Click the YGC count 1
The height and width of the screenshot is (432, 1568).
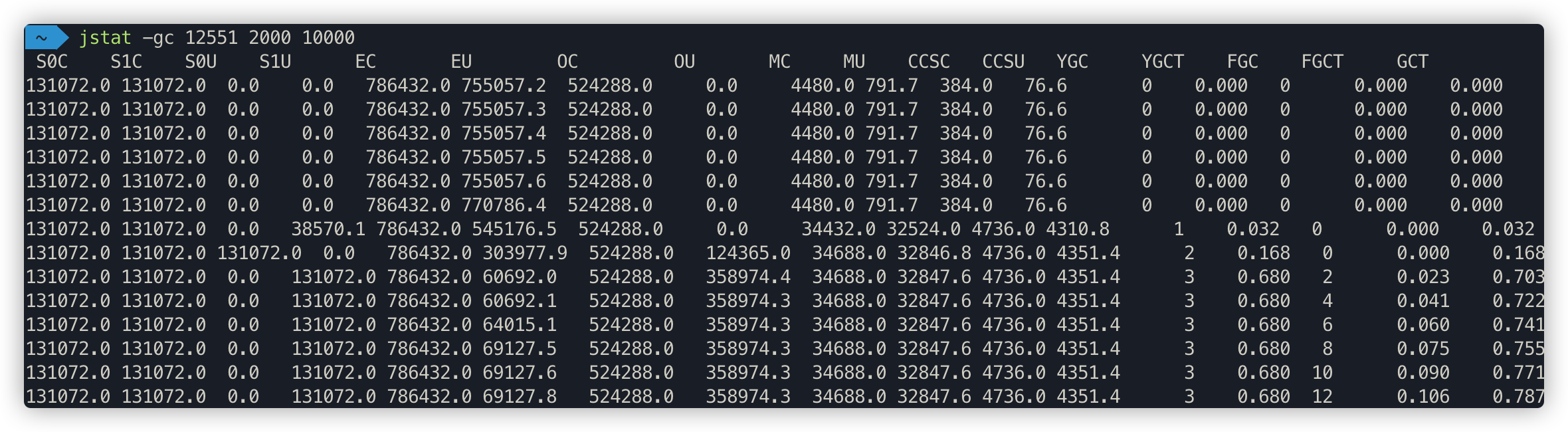tap(1179, 229)
